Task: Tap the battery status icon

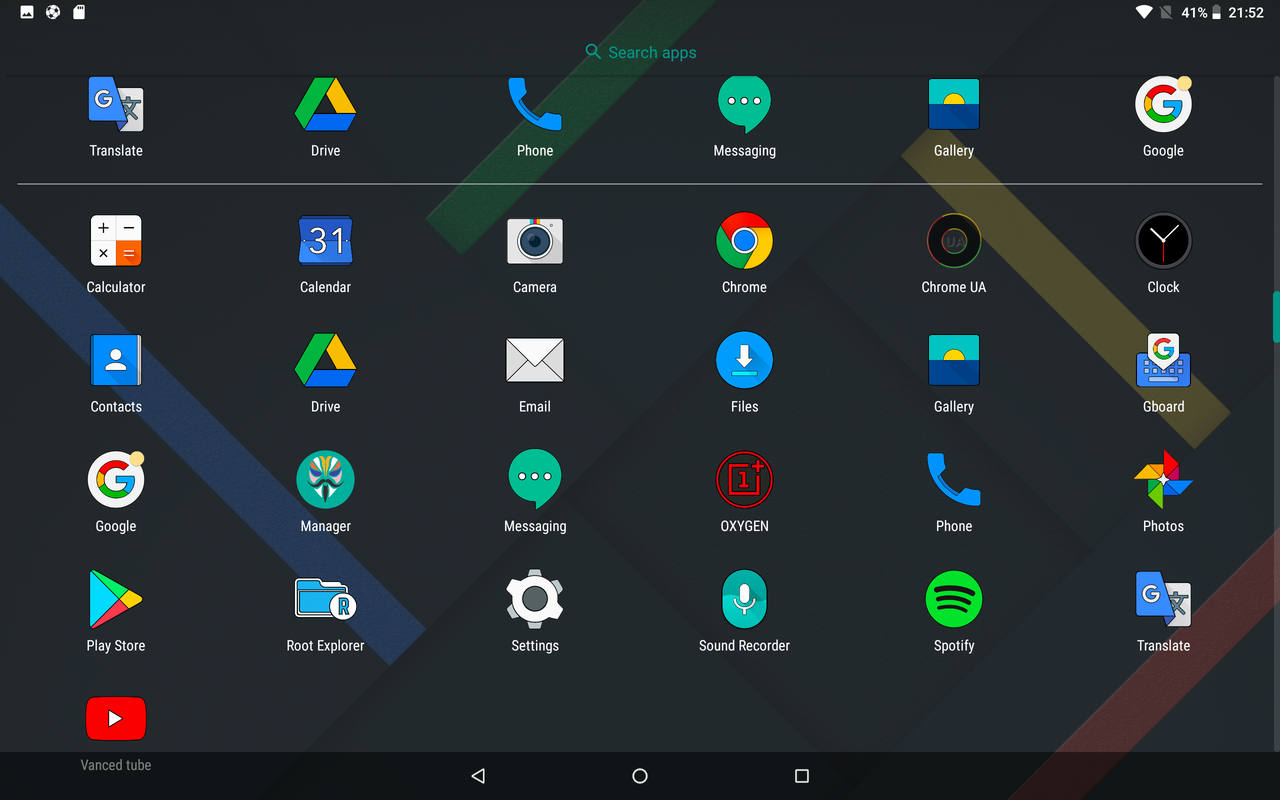Action: (1216, 13)
